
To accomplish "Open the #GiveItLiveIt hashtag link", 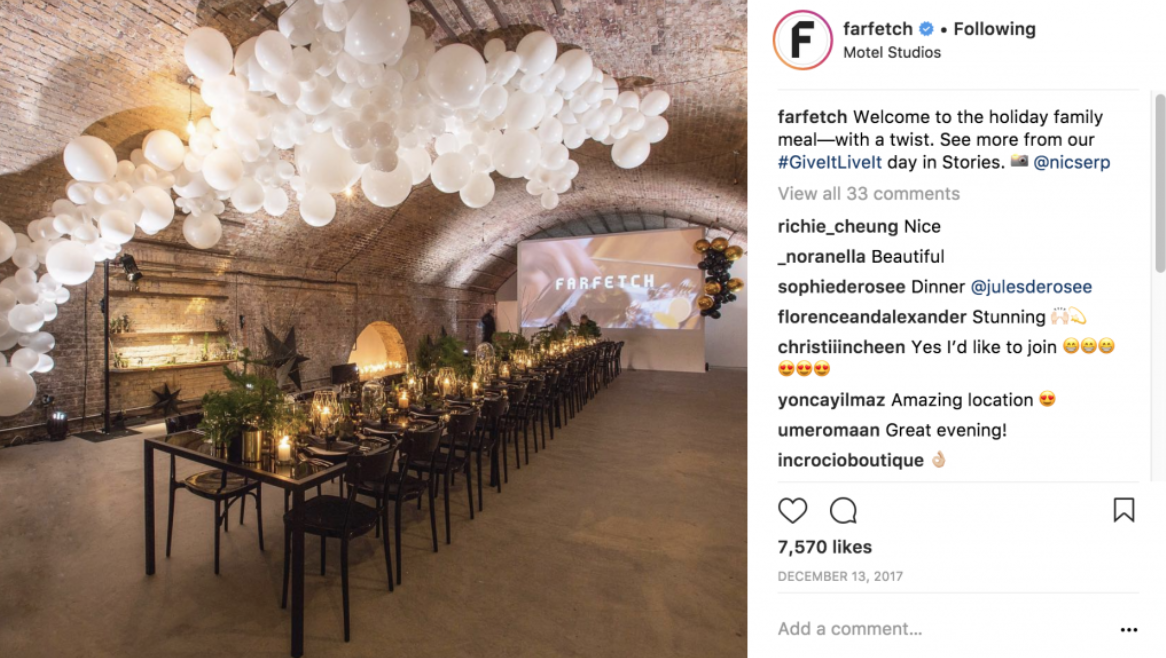I will tap(830, 162).
